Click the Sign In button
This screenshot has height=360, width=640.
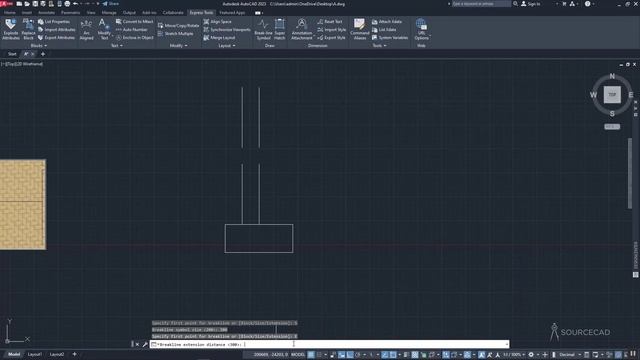531,4
